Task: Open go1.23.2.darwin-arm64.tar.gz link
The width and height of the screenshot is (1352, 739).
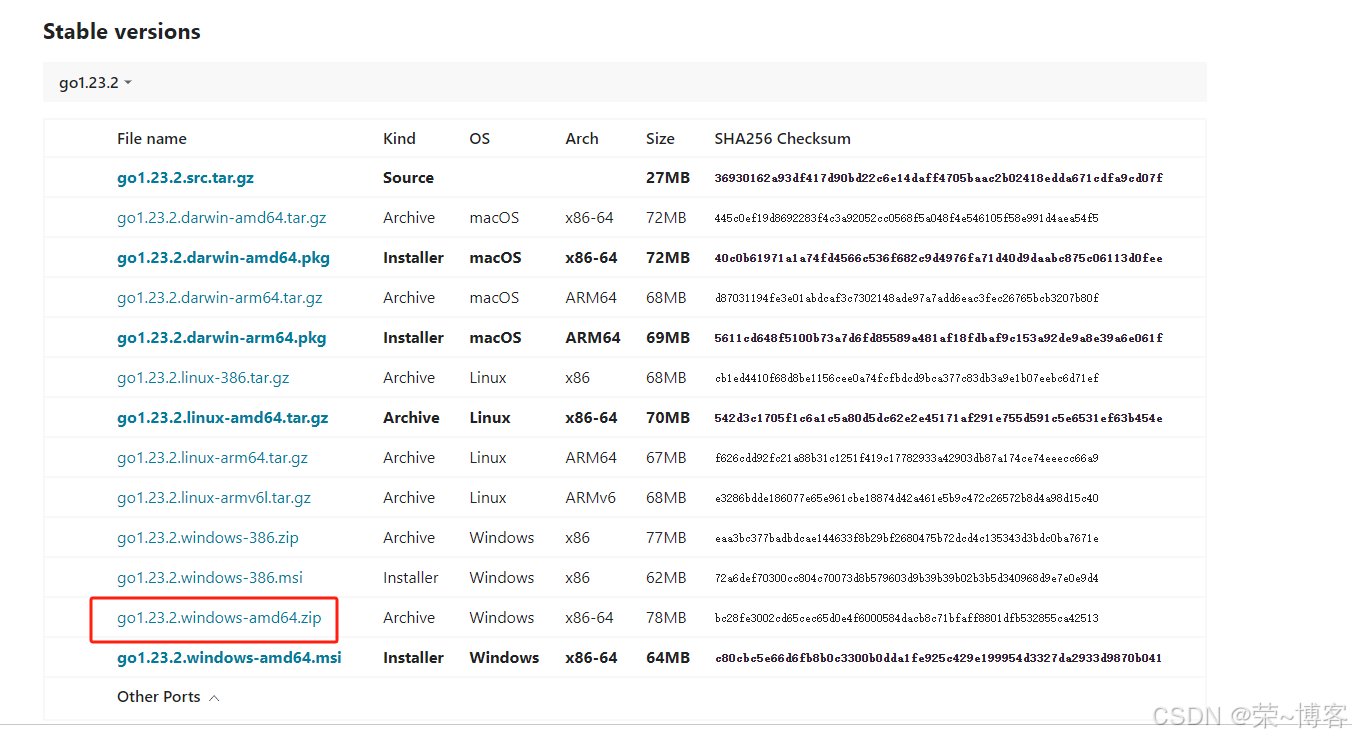Action: pos(219,298)
